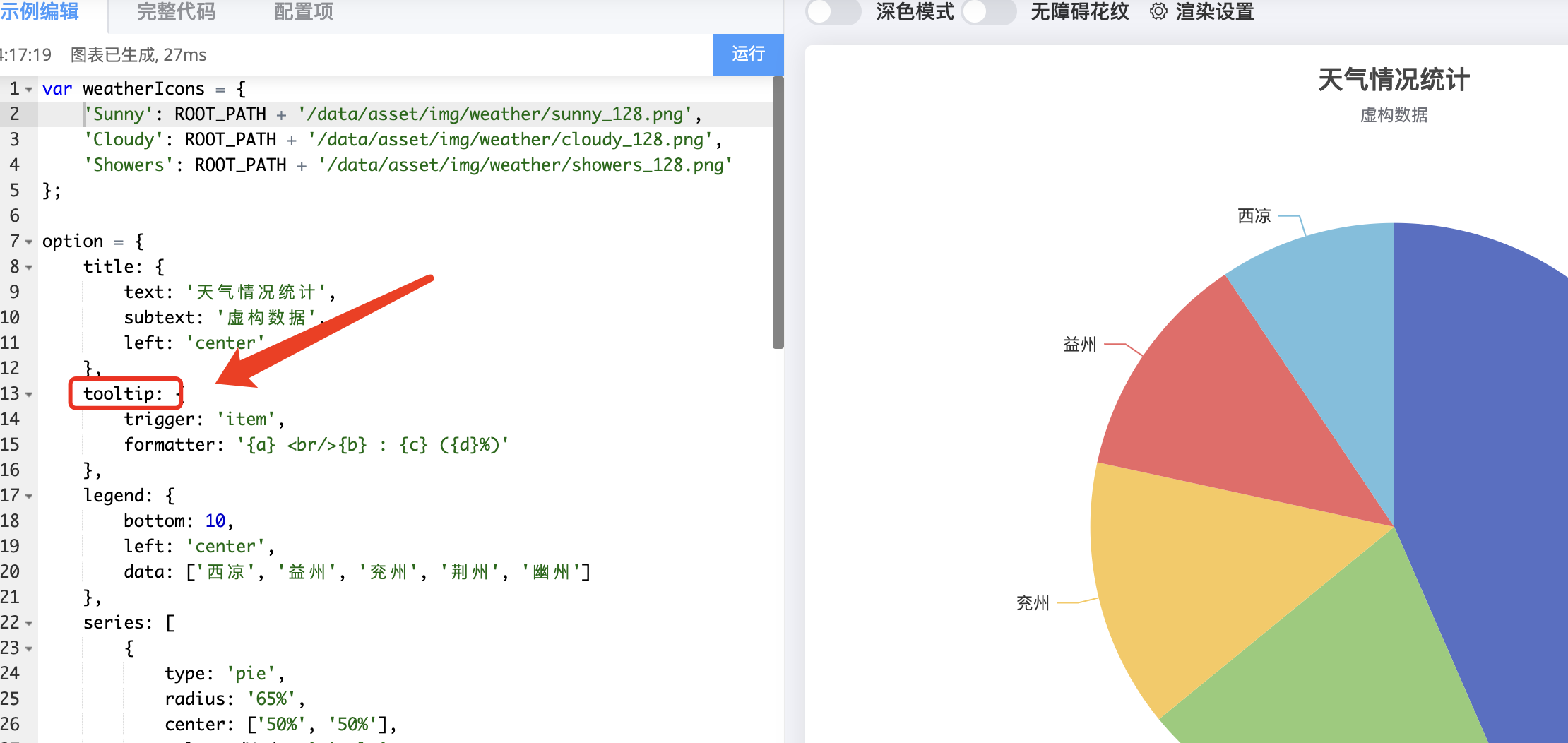This screenshot has height=743, width=1568.
Task: Place cursor on 'Showers' code line
Action: (x=408, y=165)
